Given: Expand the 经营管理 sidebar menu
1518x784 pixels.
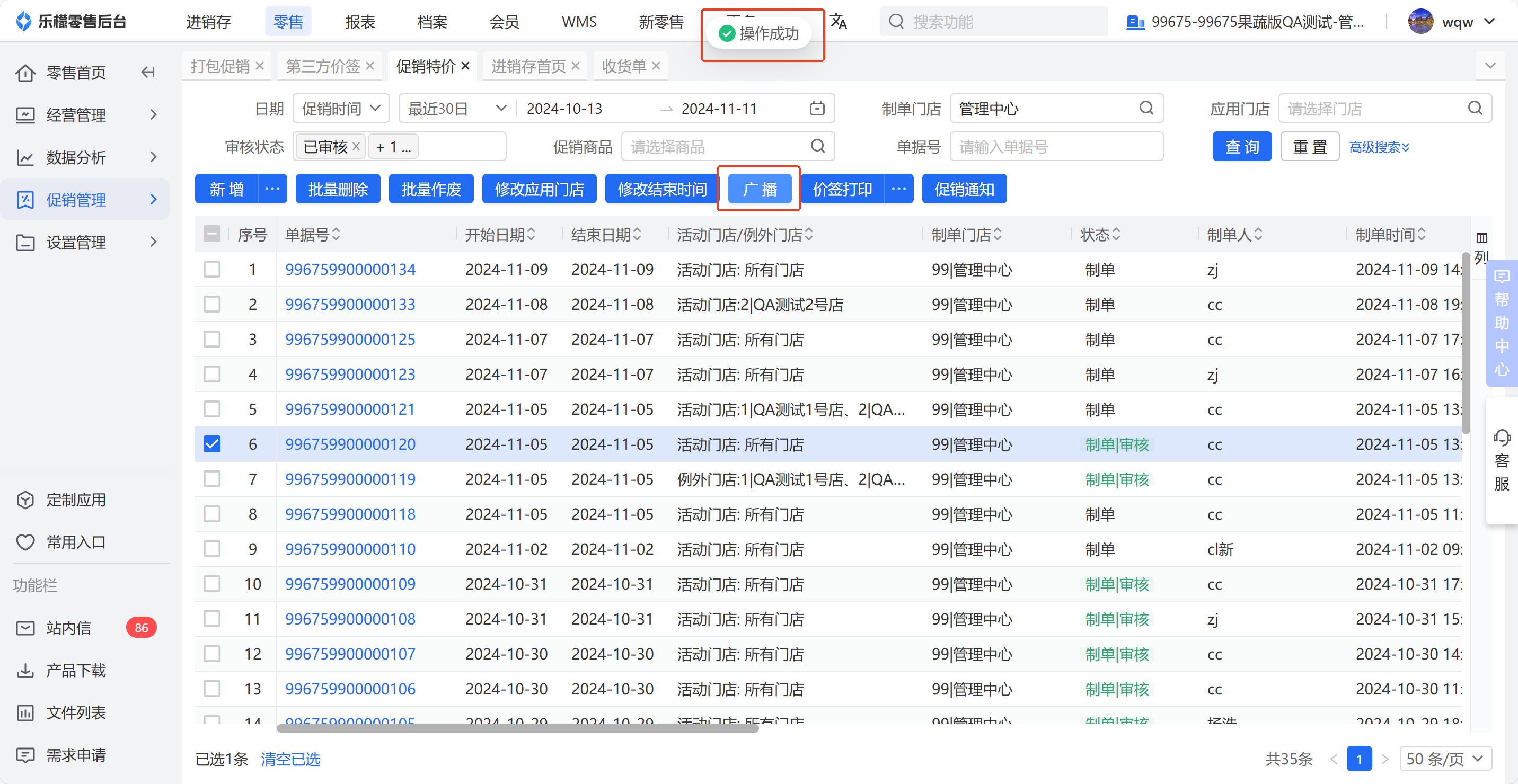Looking at the screenshot, I should pyautogui.click(x=85, y=115).
